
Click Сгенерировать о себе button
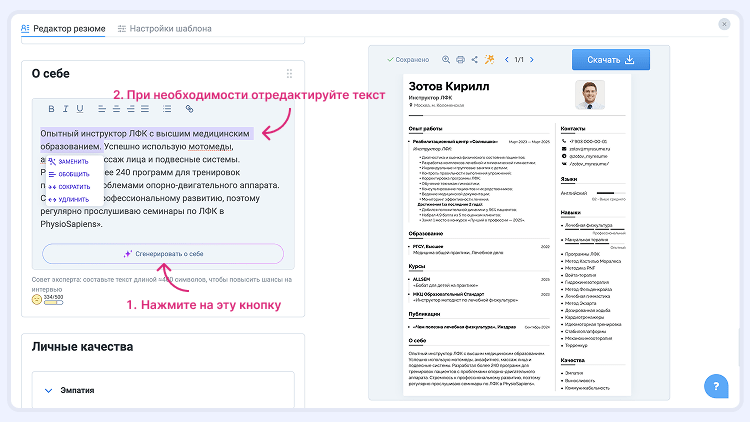162,254
